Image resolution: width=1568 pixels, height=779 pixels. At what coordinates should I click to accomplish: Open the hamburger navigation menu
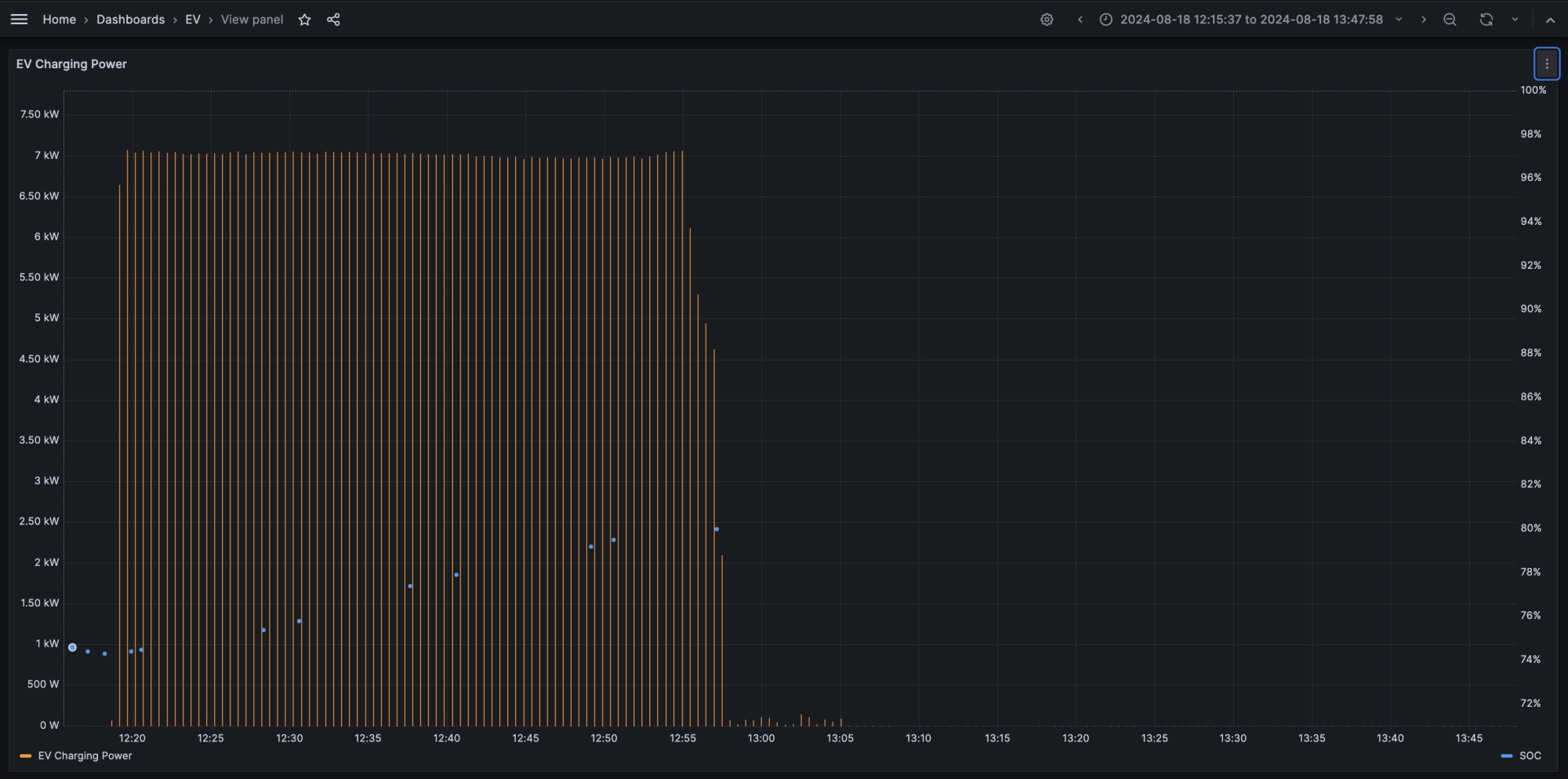click(x=19, y=20)
